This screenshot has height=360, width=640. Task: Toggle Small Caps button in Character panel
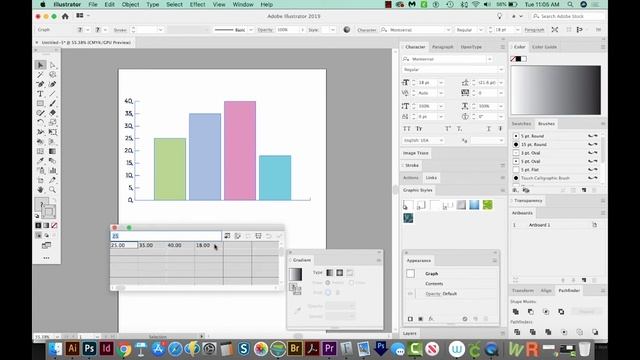419,129
